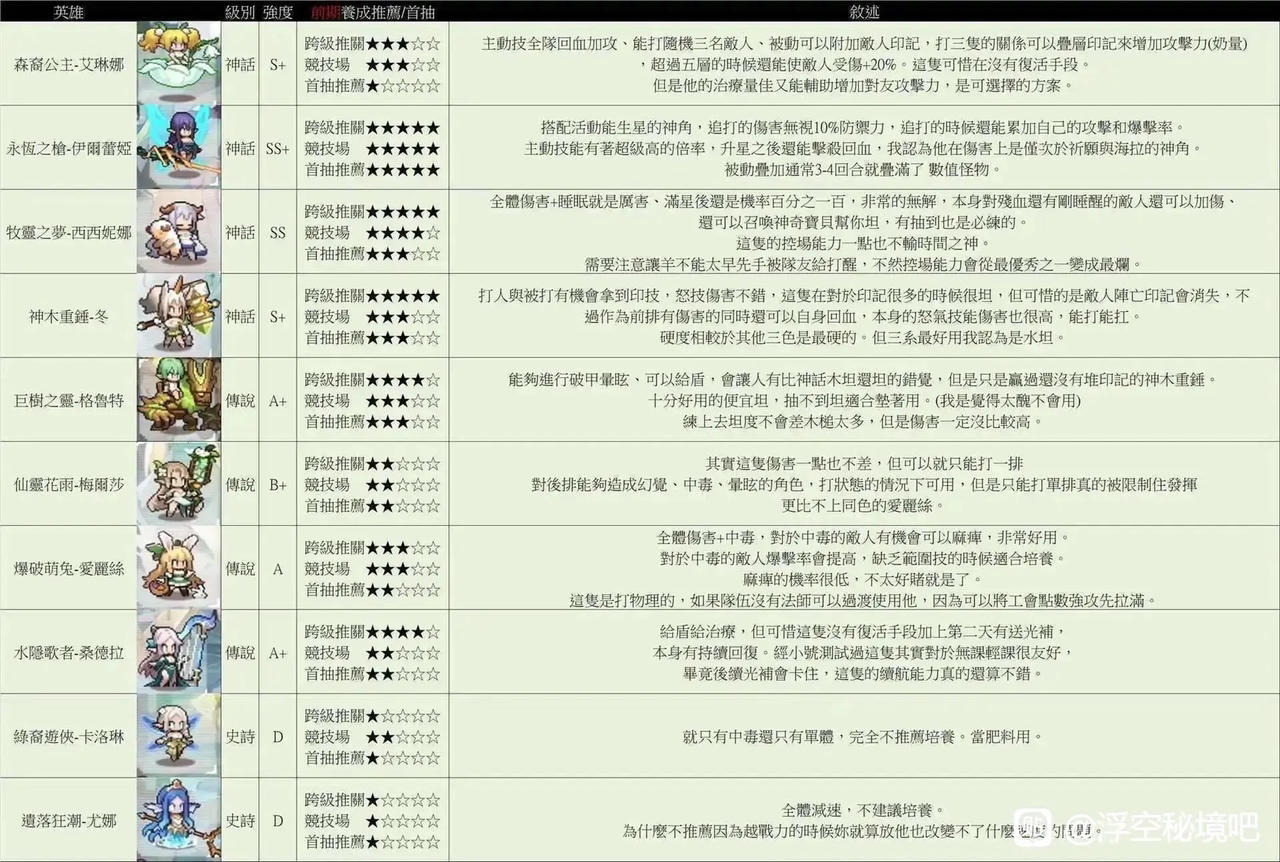Click the hero name 綠裔遊俠-卡洛琳
The width and height of the screenshot is (1280, 862).
pyautogui.click(x=69, y=736)
